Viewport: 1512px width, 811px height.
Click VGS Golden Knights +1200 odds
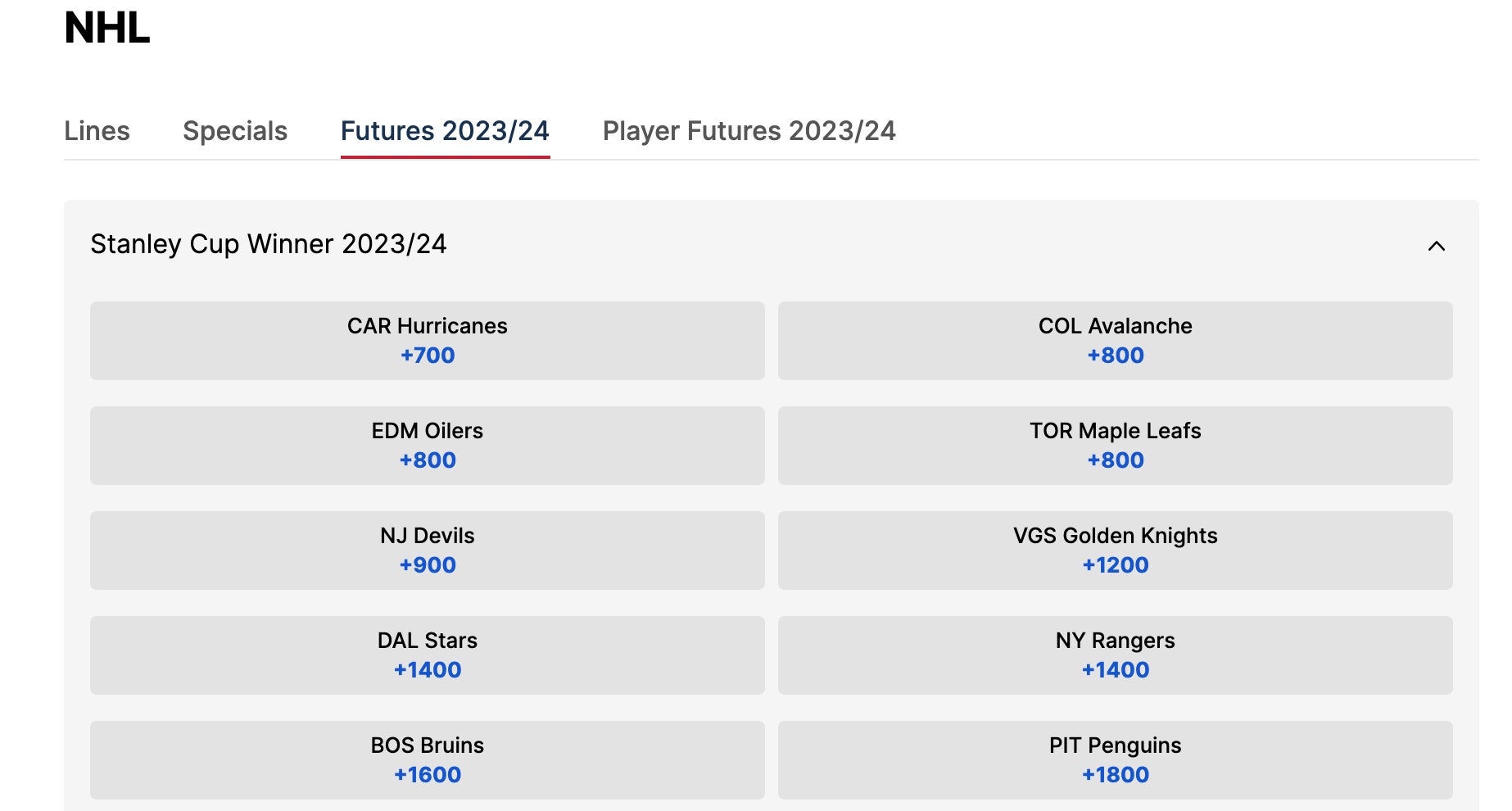point(1115,550)
